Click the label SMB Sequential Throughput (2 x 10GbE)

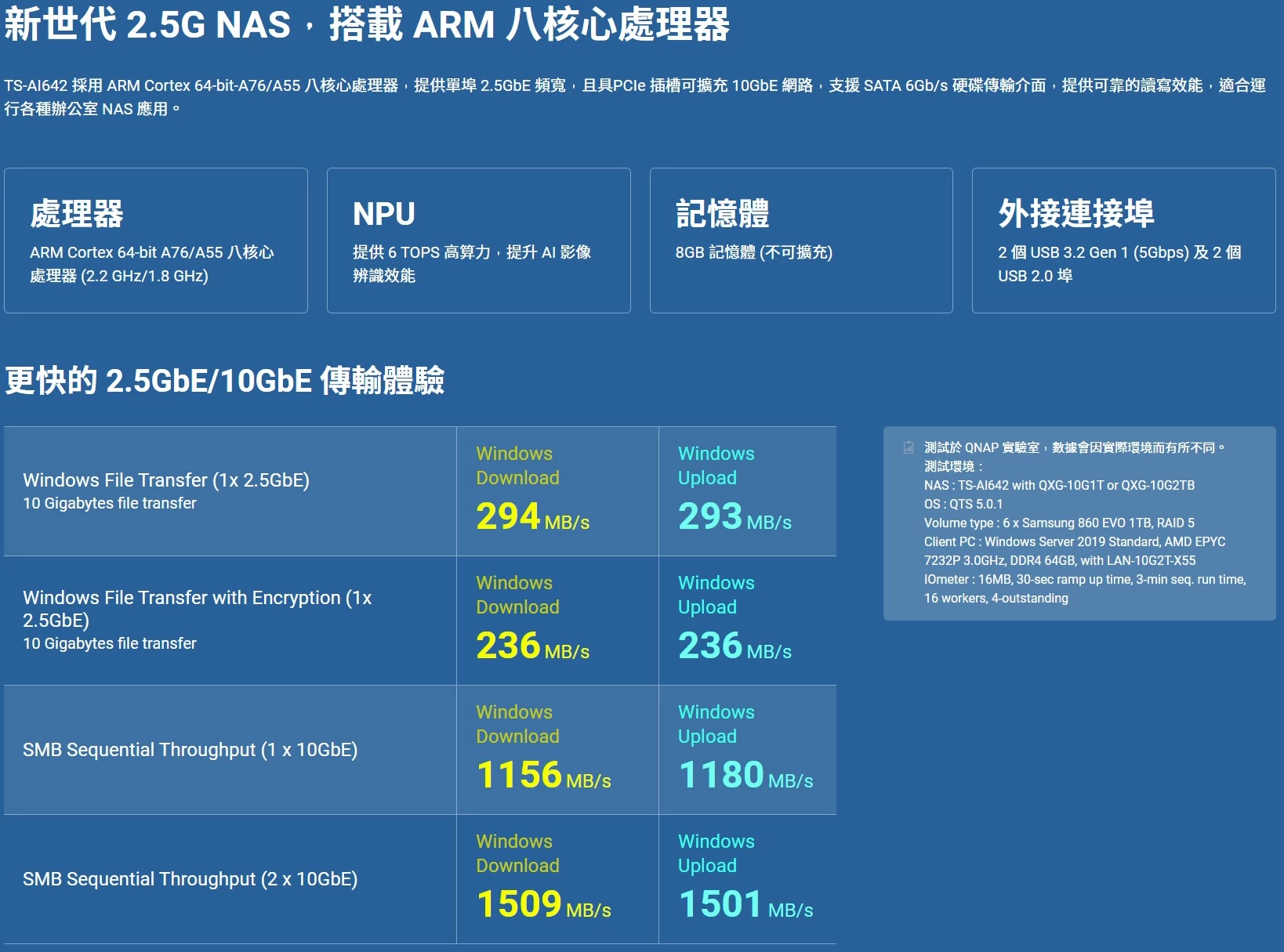click(x=190, y=879)
